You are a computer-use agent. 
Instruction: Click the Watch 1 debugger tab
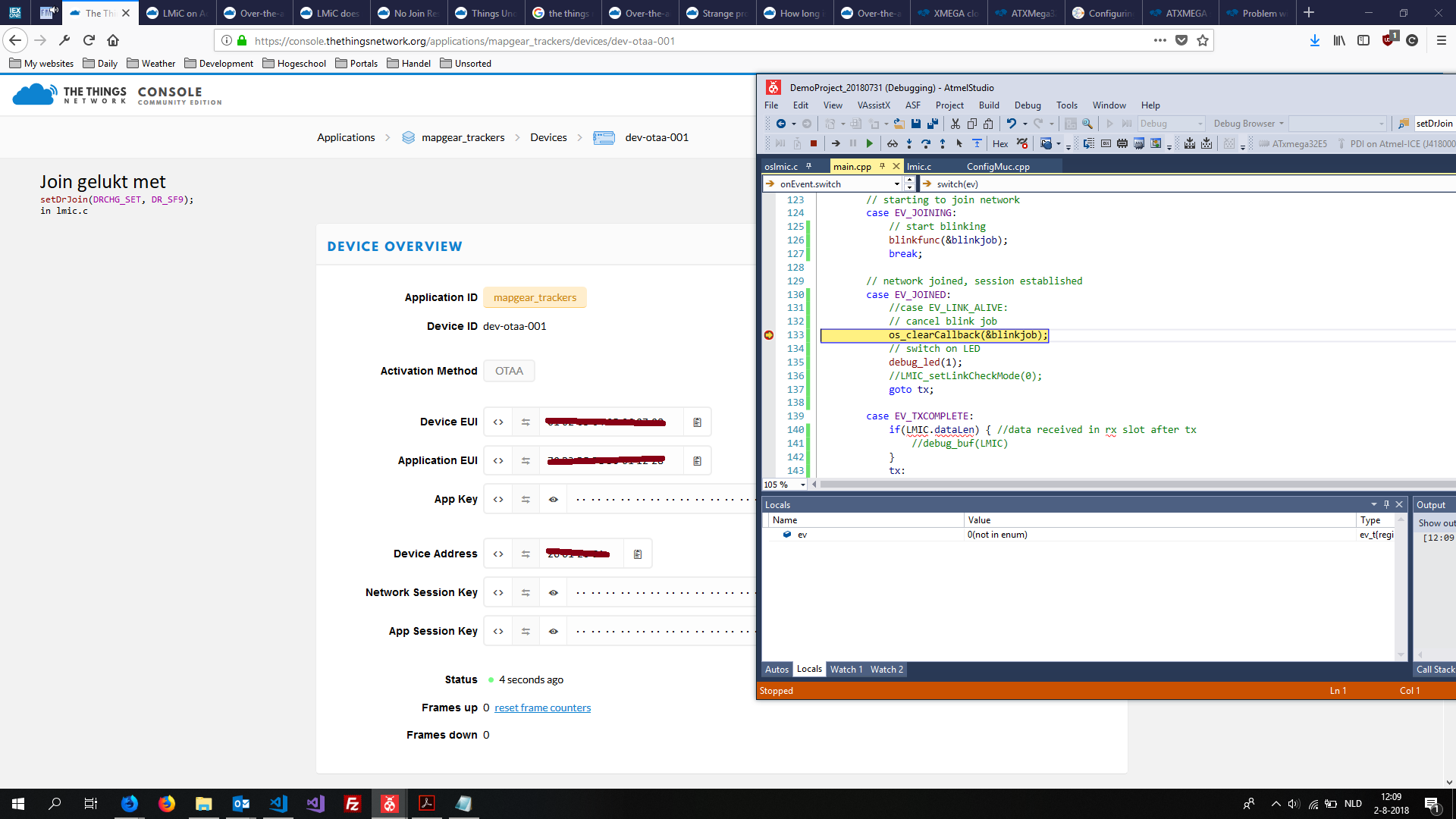846,669
